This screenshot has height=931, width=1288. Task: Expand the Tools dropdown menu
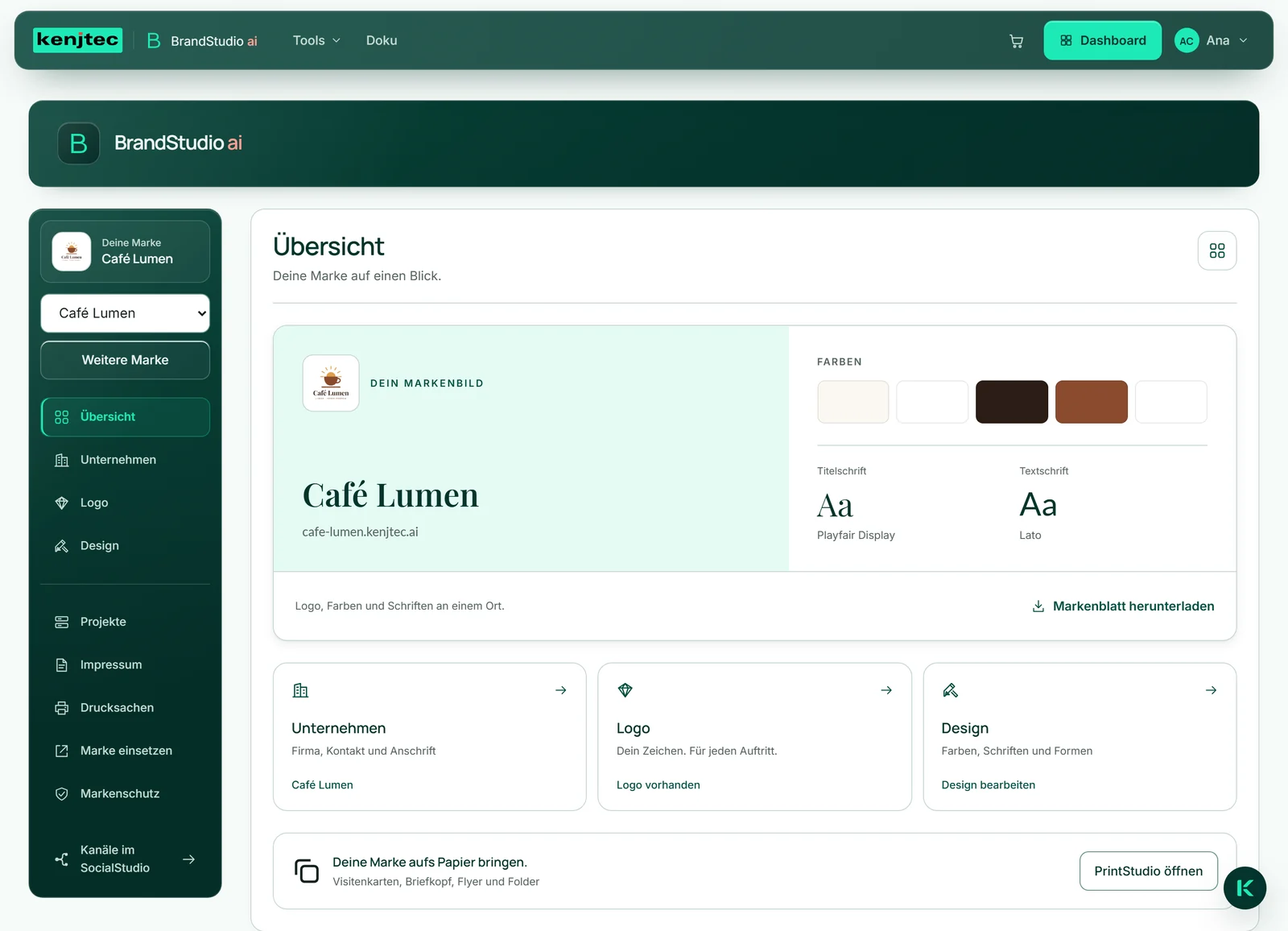tap(316, 40)
